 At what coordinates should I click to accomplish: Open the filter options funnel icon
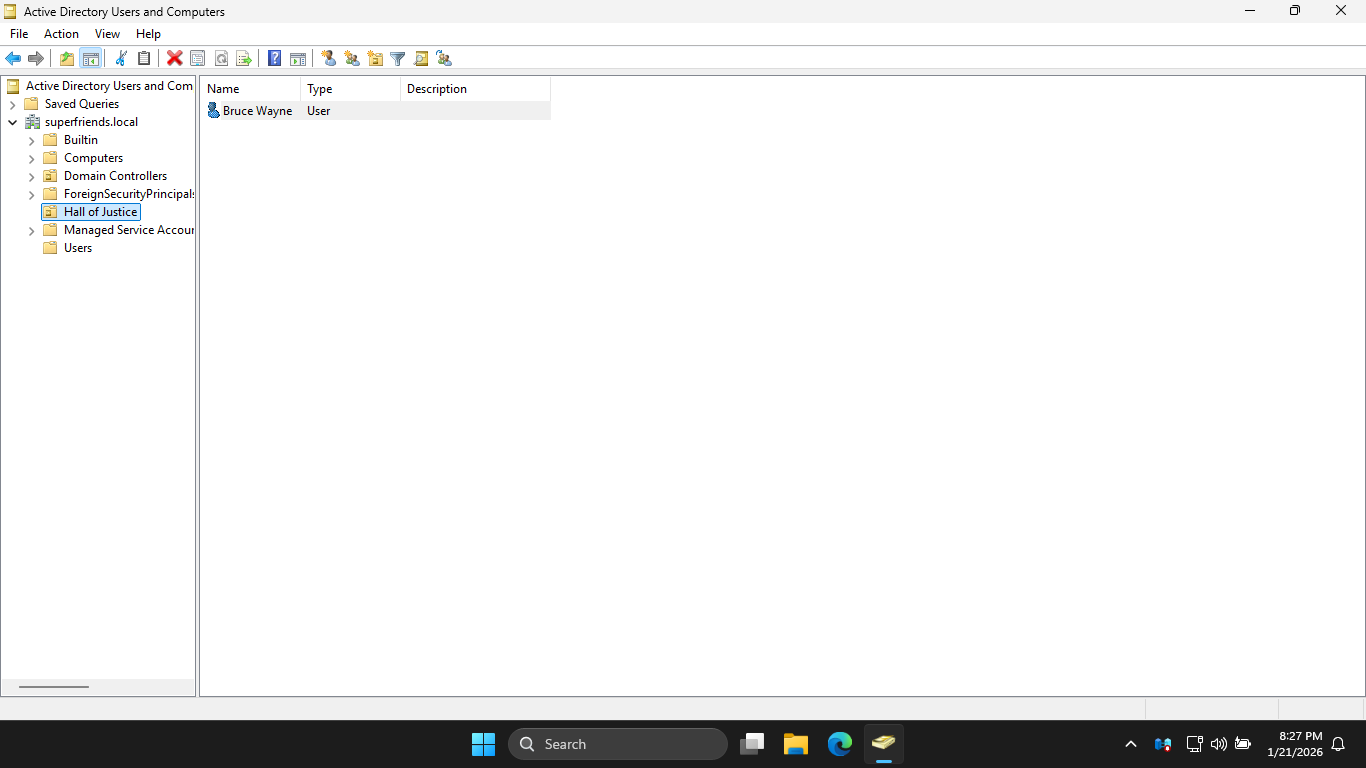pos(398,58)
